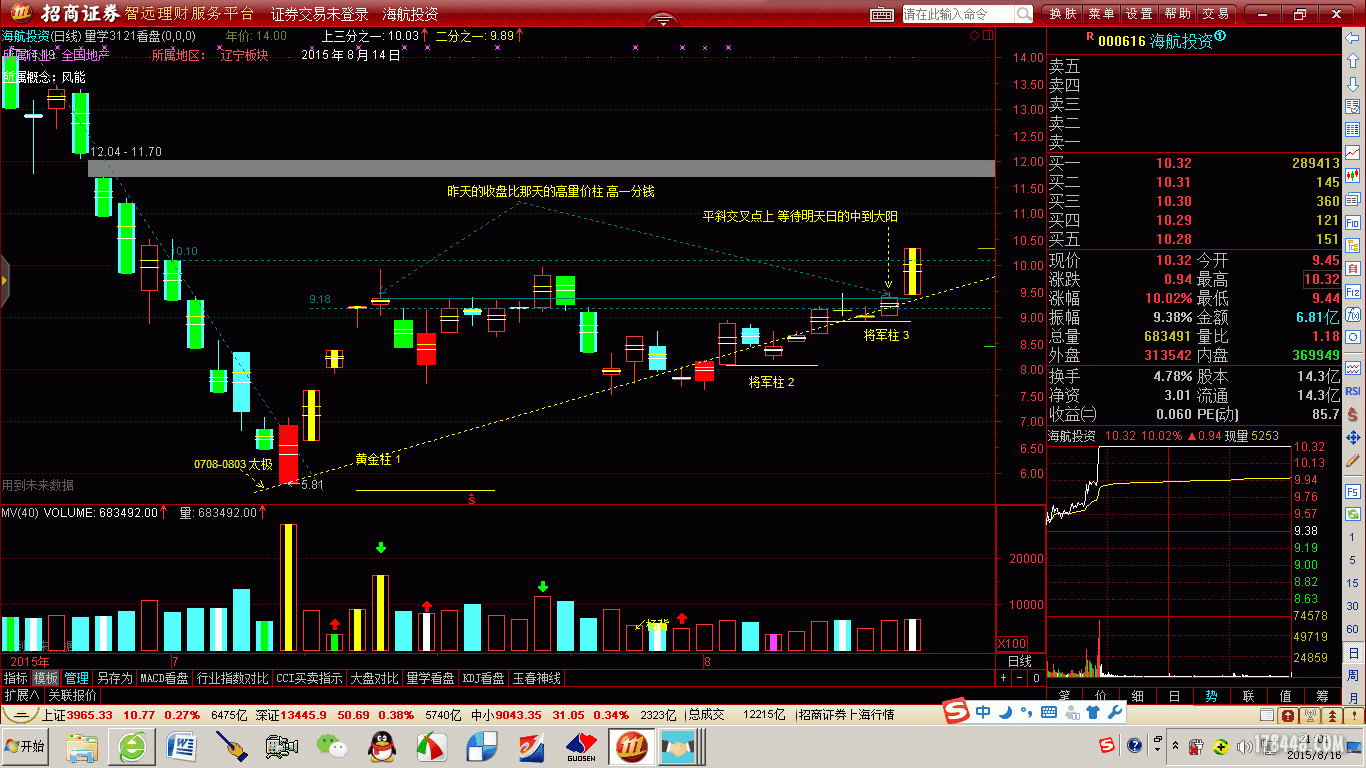Expand the 扩展∧ panel
The width and height of the screenshot is (1366, 768).
[x=21, y=695]
